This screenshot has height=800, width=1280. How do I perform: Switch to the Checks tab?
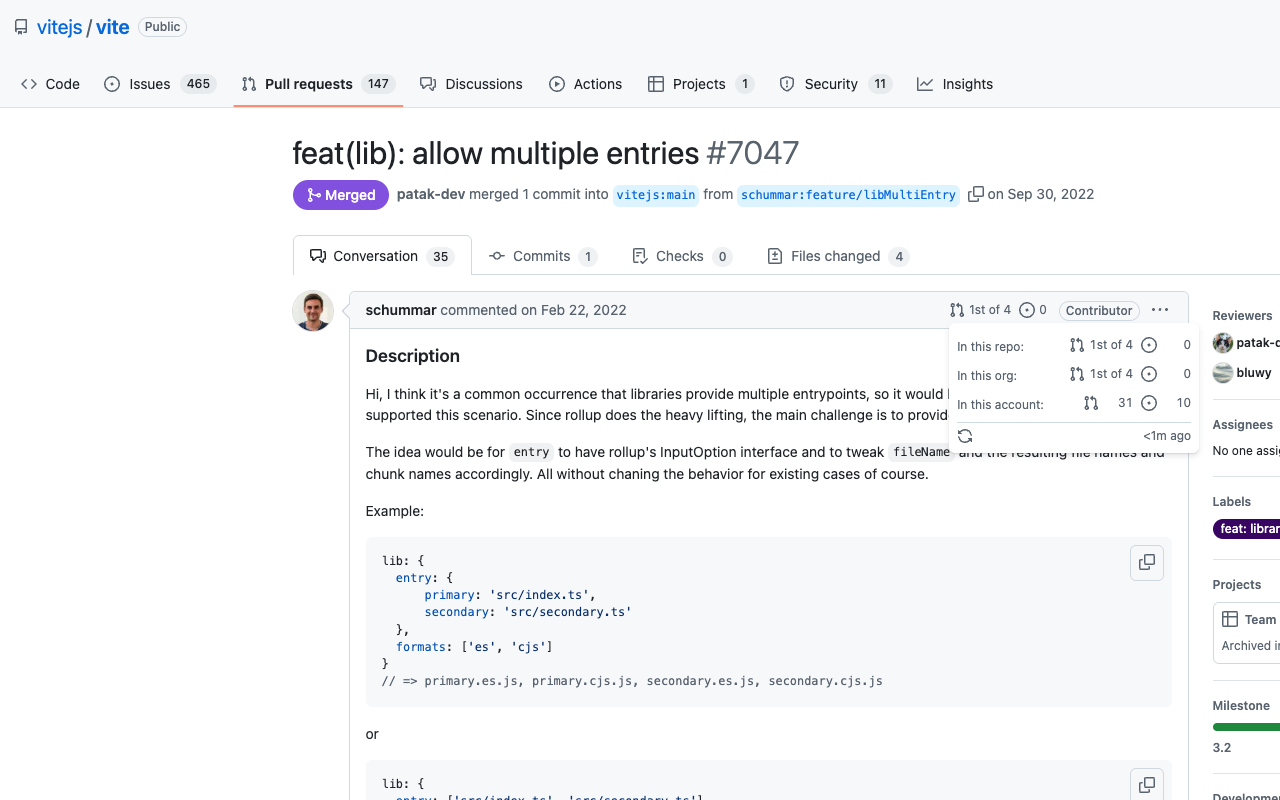click(680, 256)
